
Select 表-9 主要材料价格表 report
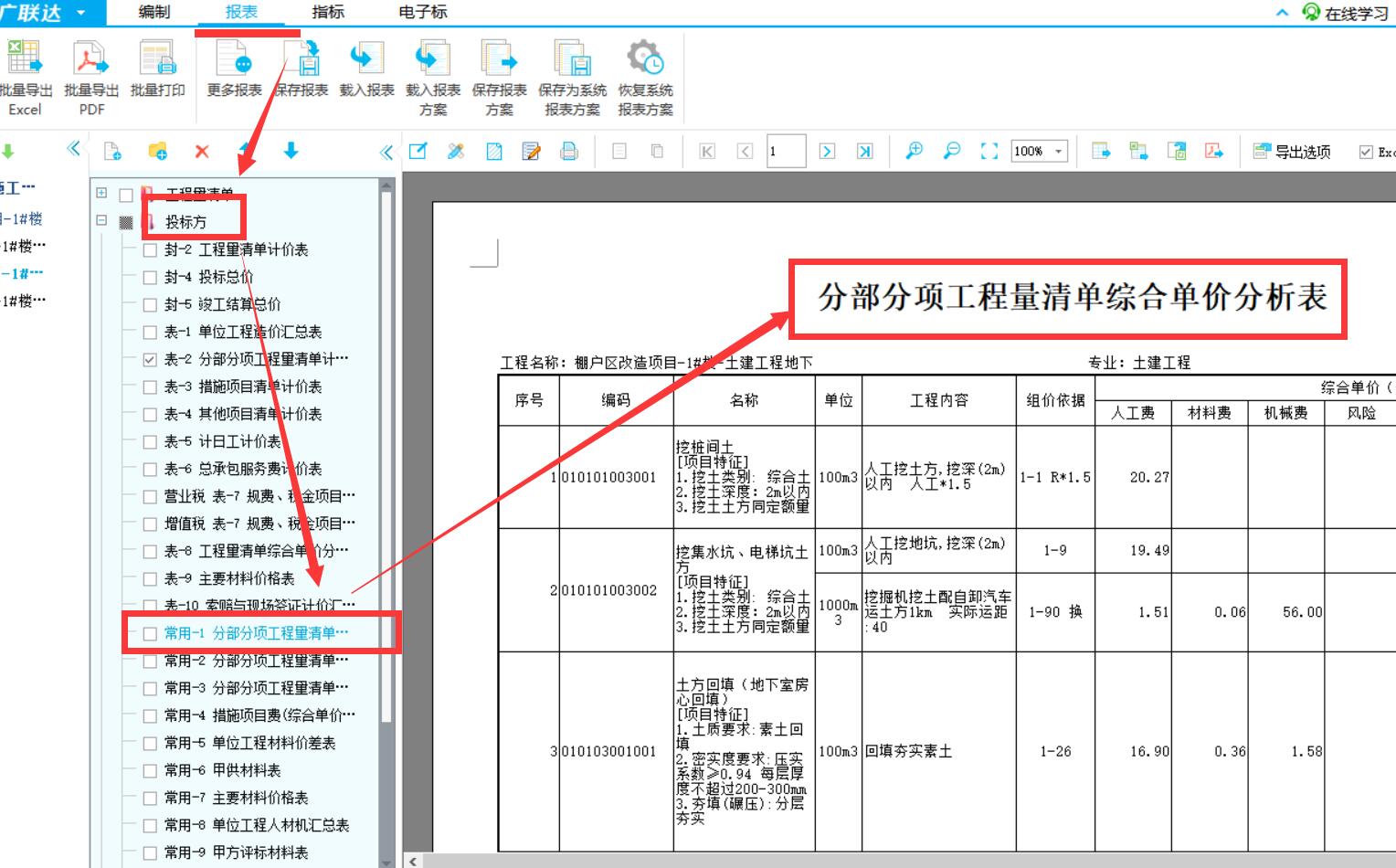229,578
